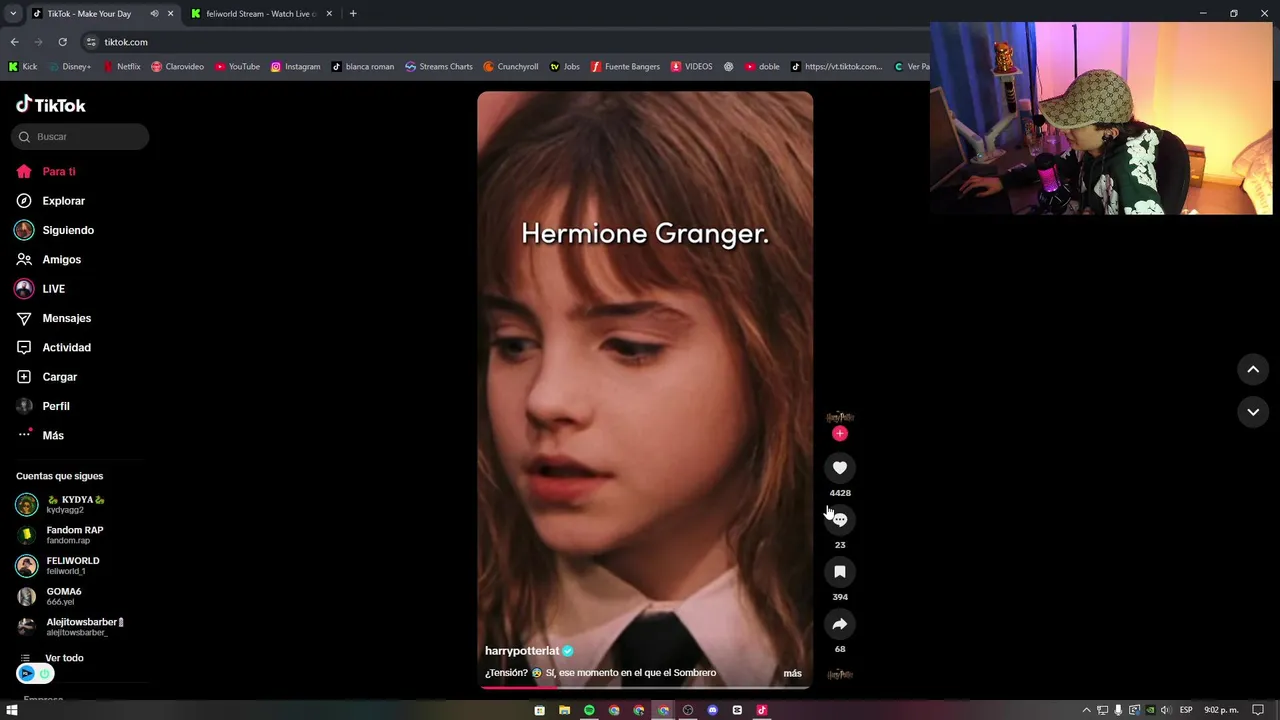
Task: Click the site info icon in address bar
Action: pyautogui.click(x=91, y=42)
